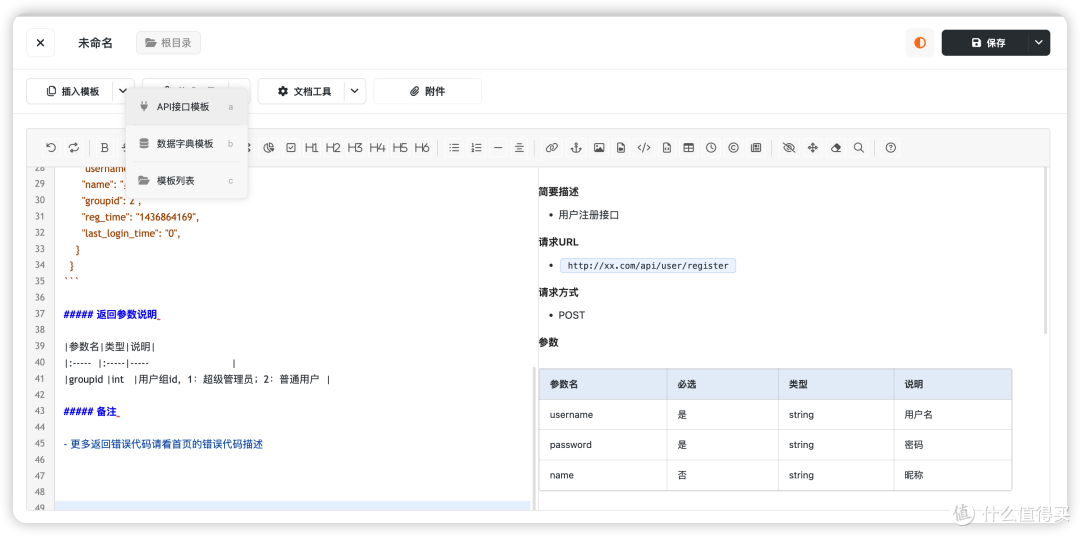1080x536 pixels.
Task: Insert date time with the clock icon
Action: [711, 147]
